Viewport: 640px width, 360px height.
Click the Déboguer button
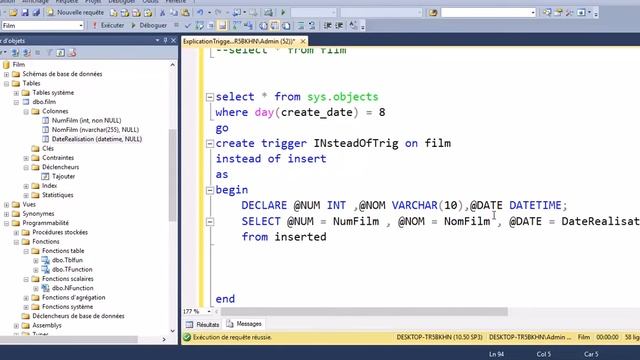pos(149,25)
